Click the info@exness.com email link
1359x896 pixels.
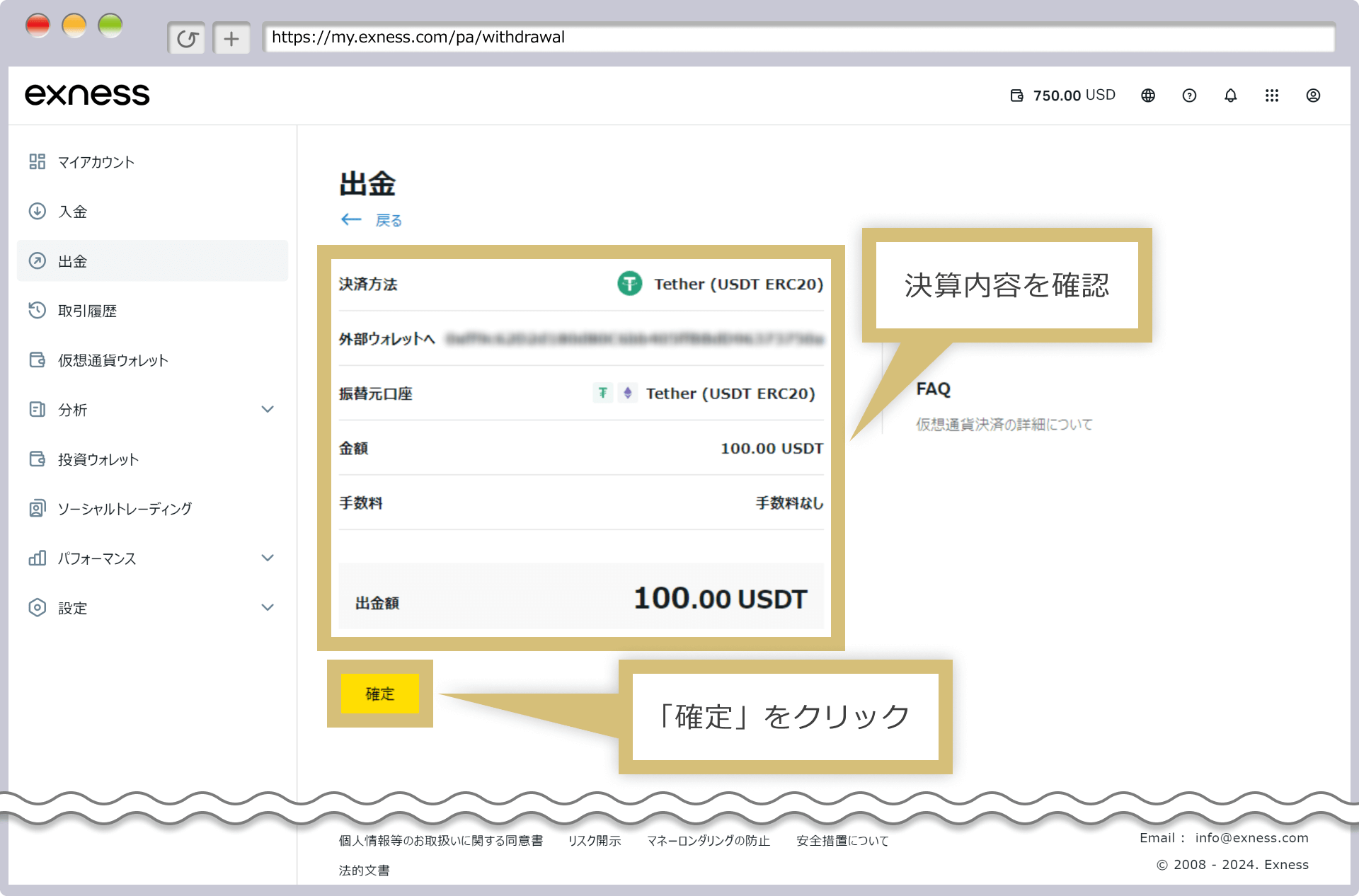pyautogui.click(x=1252, y=838)
